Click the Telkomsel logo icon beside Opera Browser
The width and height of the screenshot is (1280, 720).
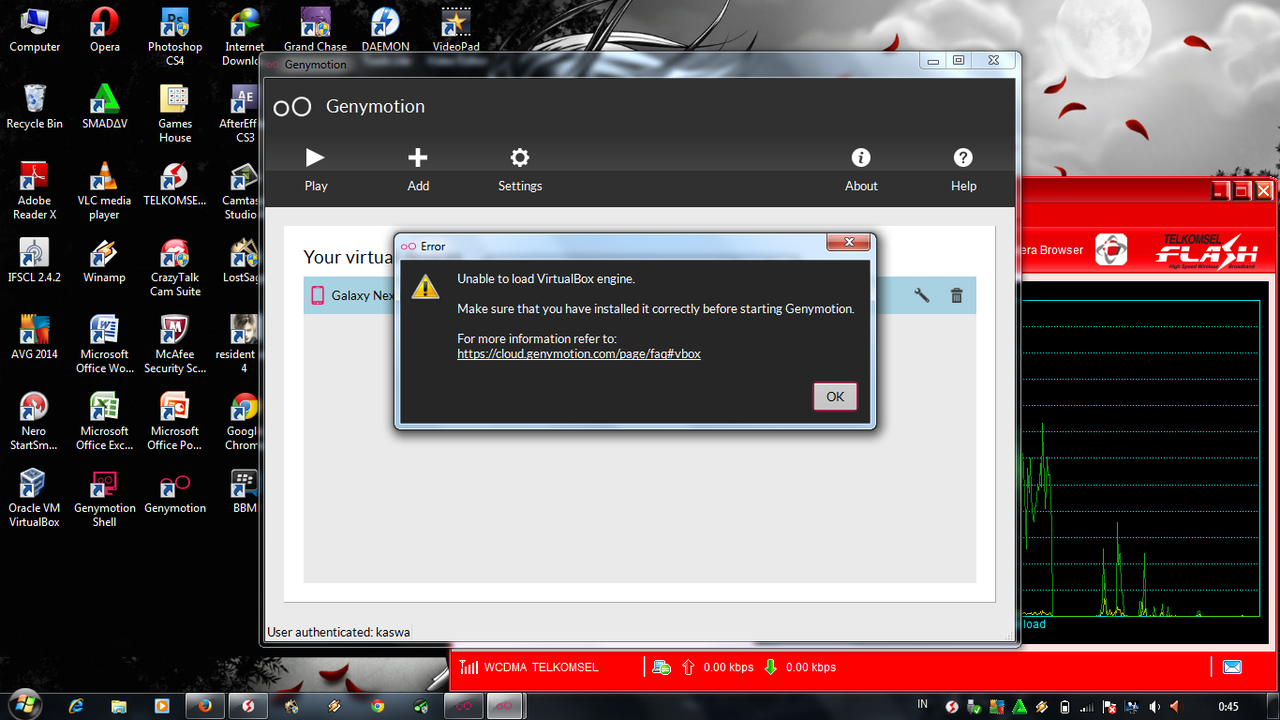click(x=1111, y=250)
